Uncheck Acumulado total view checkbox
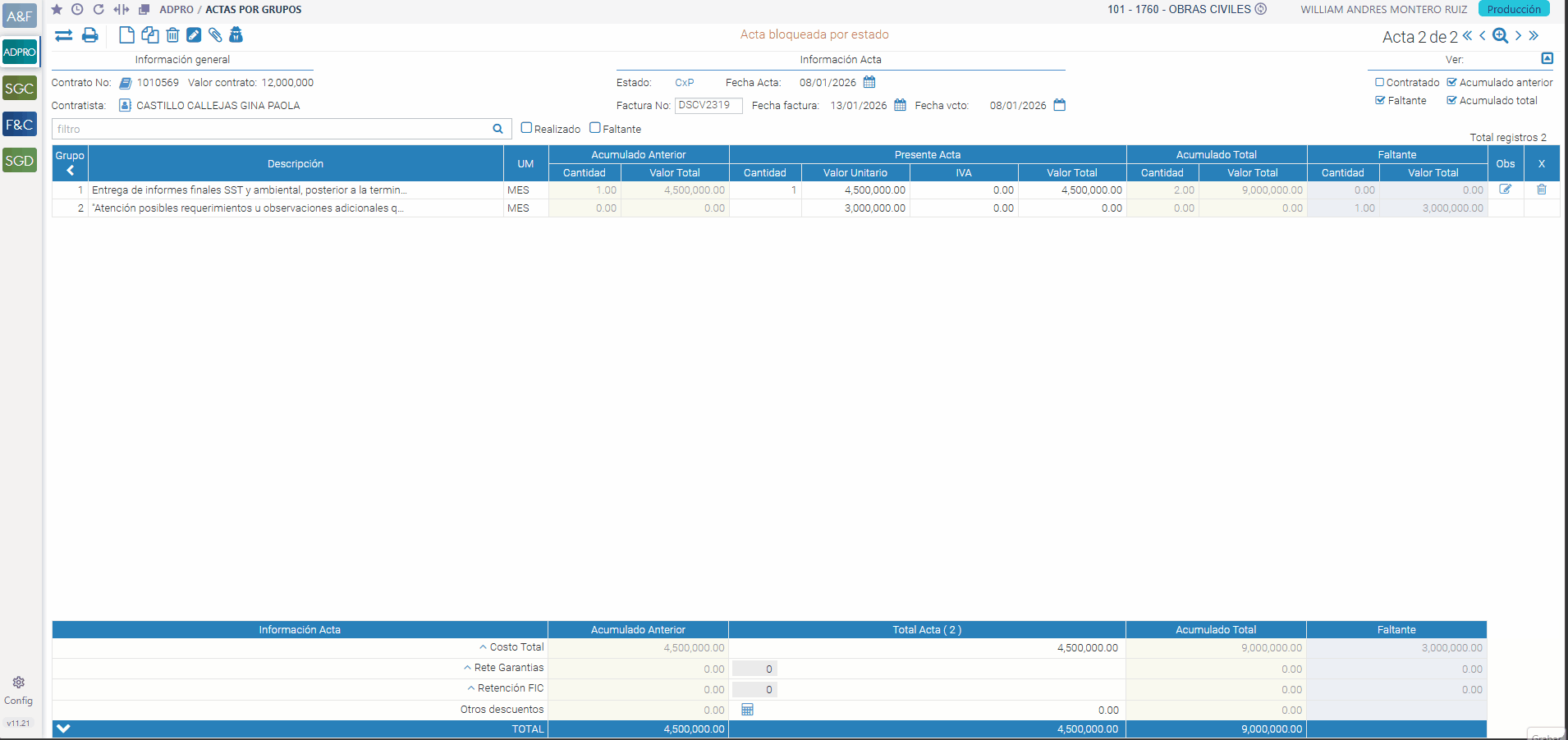The image size is (1568, 740). pos(1451,100)
